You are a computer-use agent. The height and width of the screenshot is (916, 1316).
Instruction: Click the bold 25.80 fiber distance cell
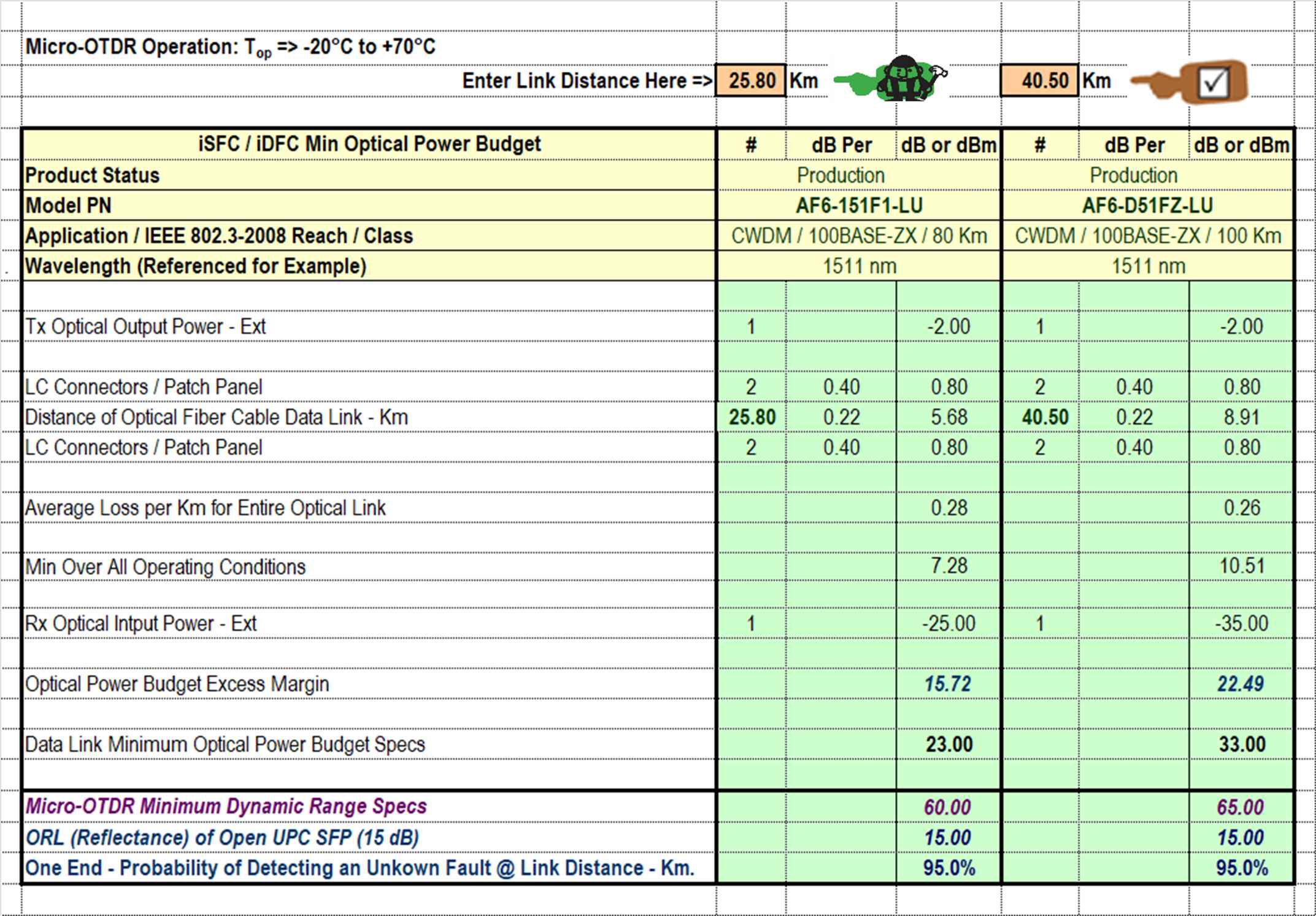coord(752,417)
